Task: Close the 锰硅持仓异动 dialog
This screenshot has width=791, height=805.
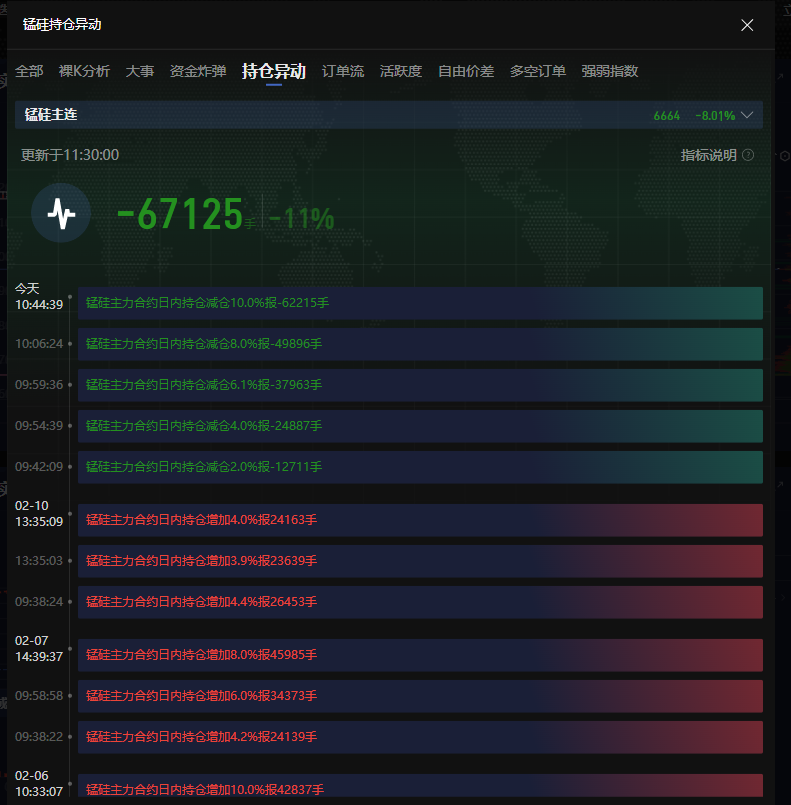Action: pos(747,25)
